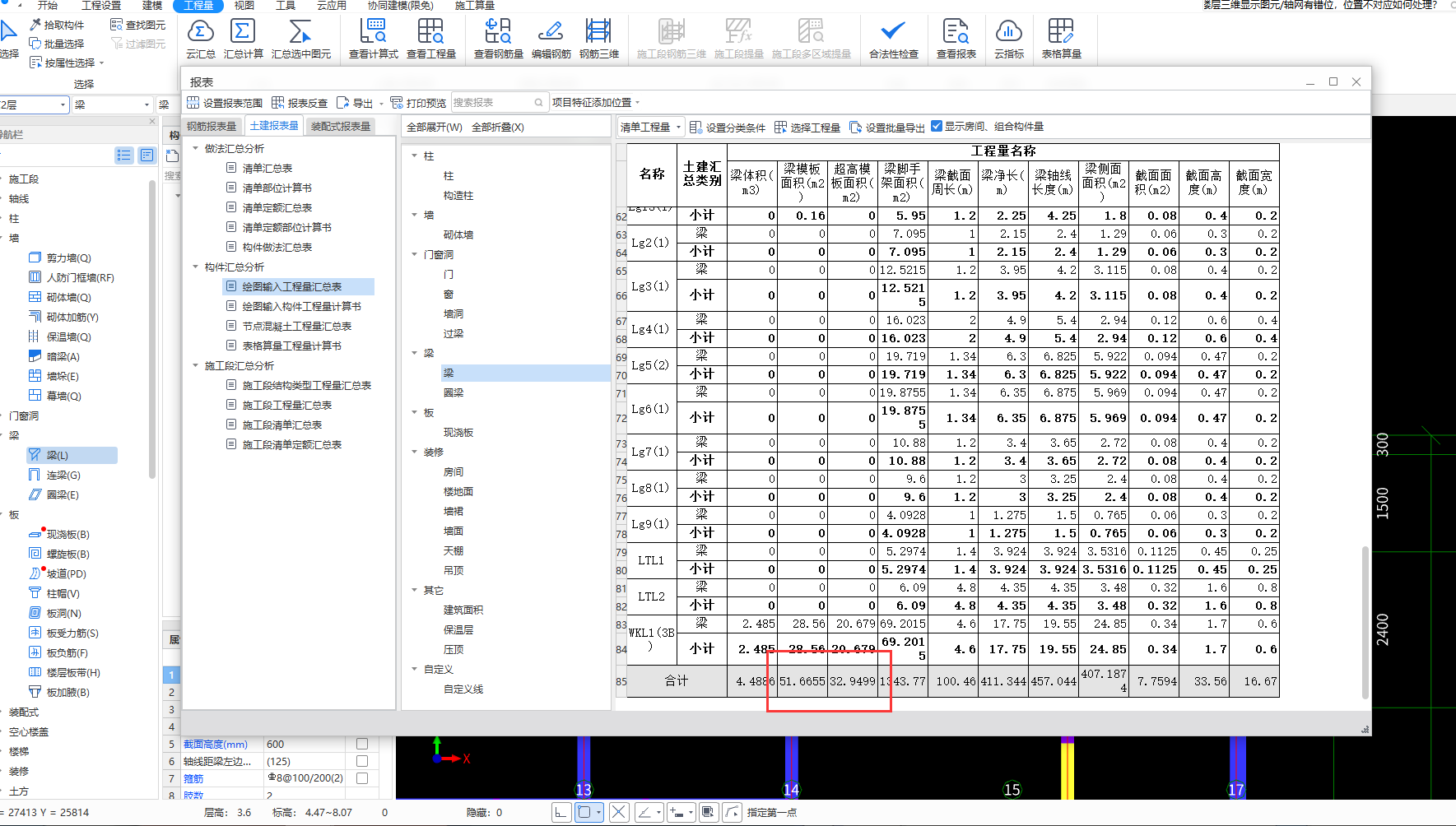This screenshot has height=826, width=1456.
Task: Click 设置分类条件 icon
Action: point(695,128)
